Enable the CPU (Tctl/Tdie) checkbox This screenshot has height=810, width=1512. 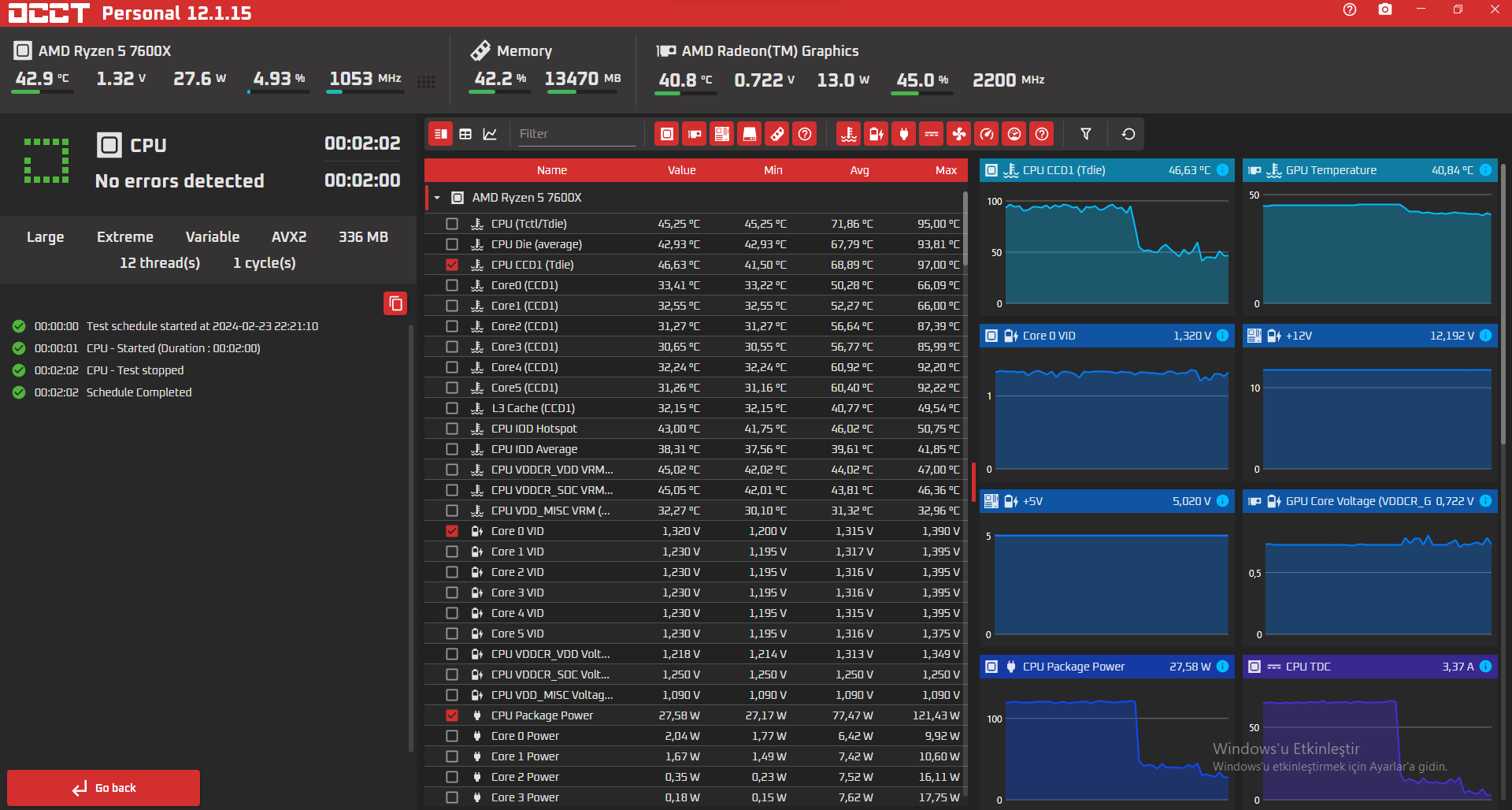click(452, 224)
